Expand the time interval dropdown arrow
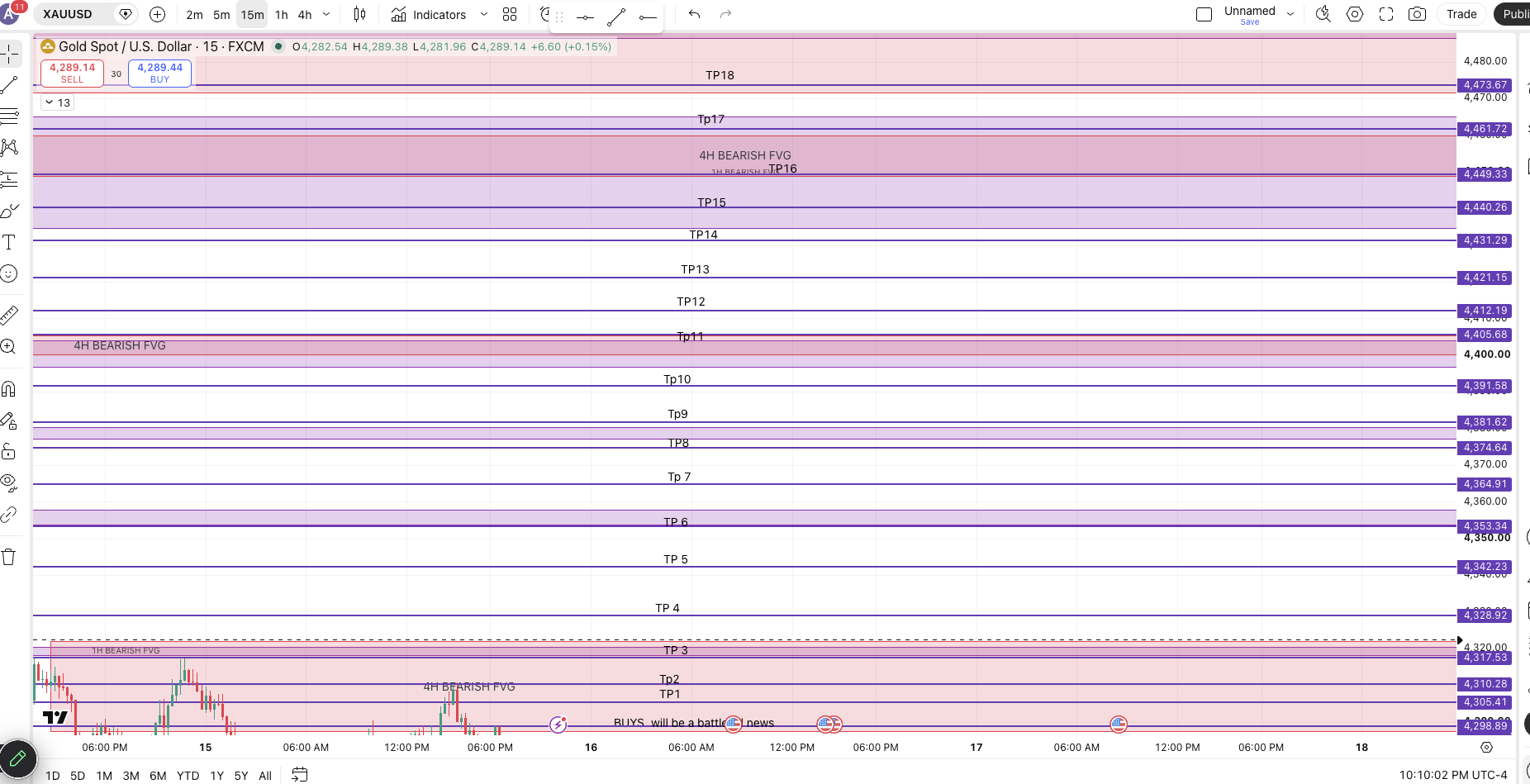 click(x=326, y=14)
